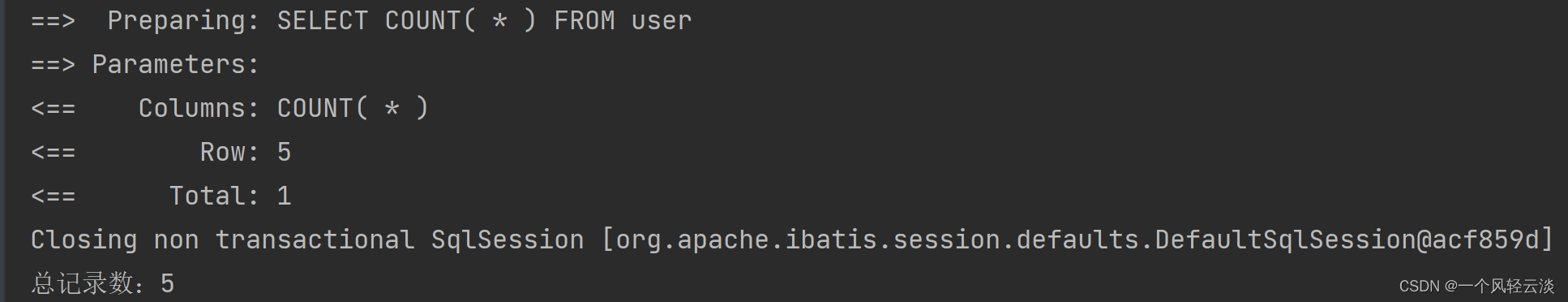Click the "SqlSession" word before the bracket
Image resolution: width=1568 pixels, height=302 pixels.
[x=508, y=239]
